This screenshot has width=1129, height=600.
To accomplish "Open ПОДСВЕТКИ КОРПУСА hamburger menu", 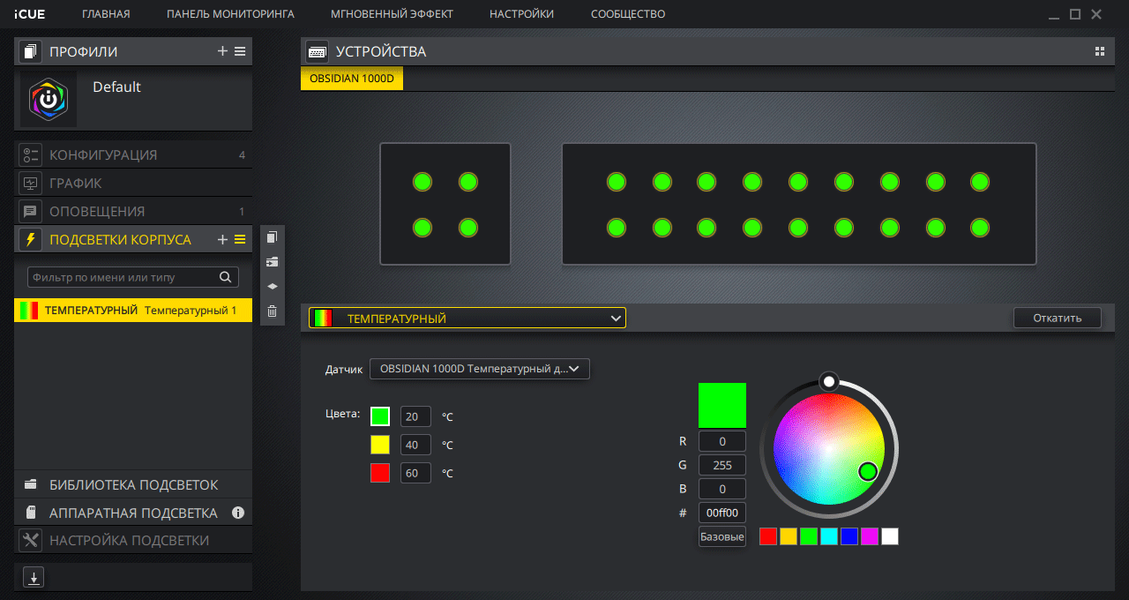I will (240, 239).
